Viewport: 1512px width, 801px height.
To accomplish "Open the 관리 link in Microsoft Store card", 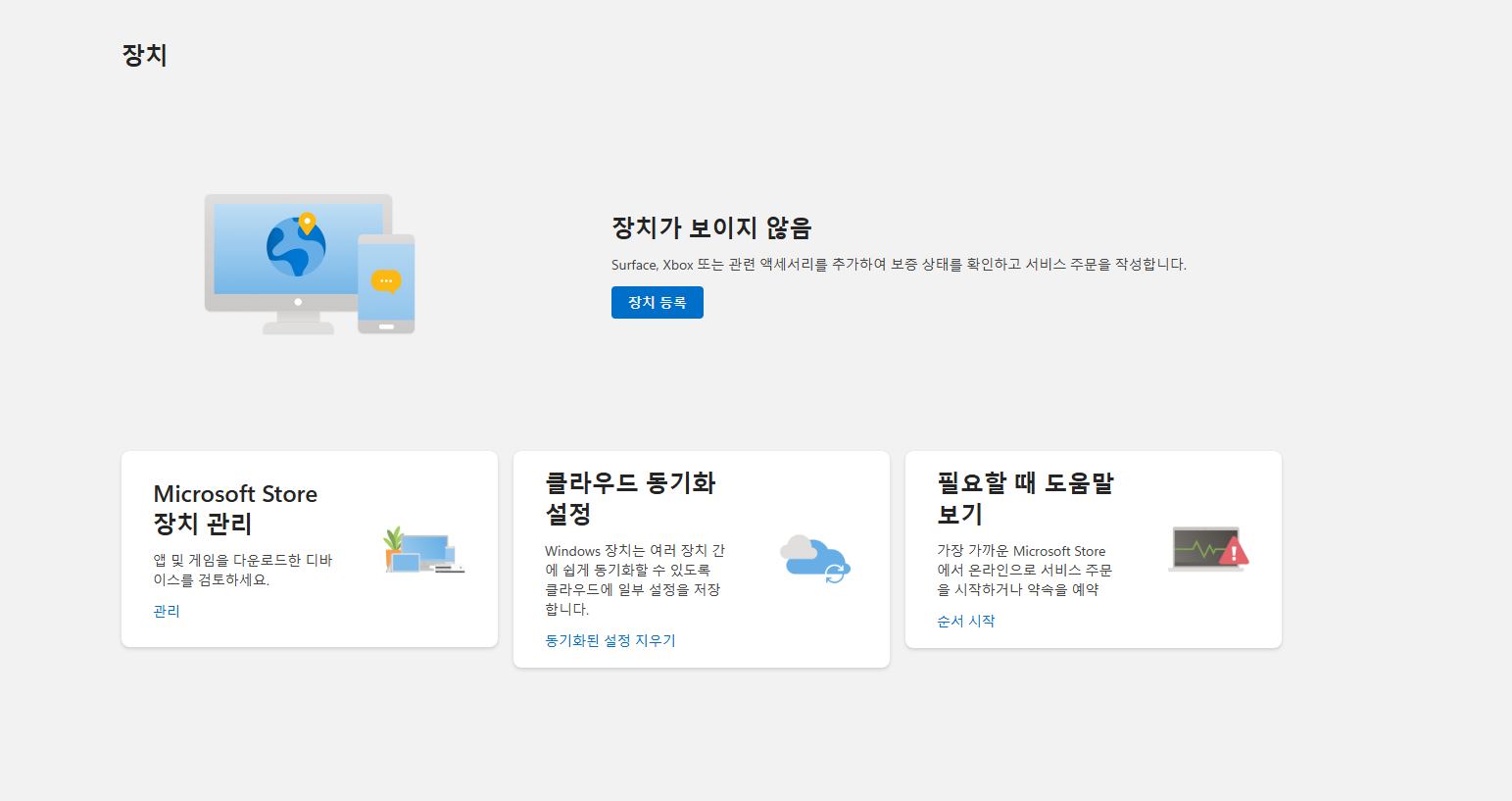I will (x=167, y=611).
